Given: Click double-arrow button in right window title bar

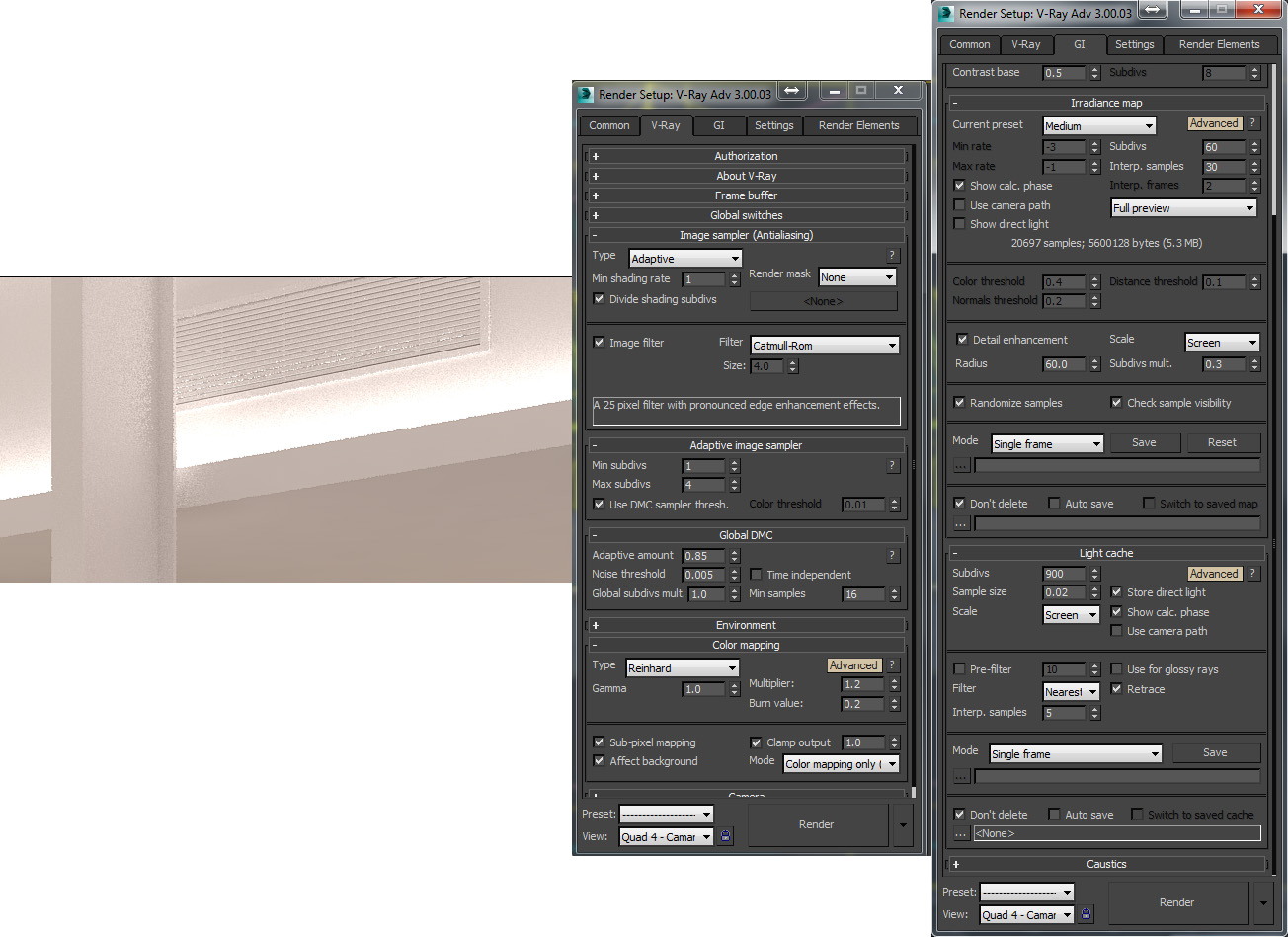Looking at the screenshot, I should click(x=1153, y=10).
